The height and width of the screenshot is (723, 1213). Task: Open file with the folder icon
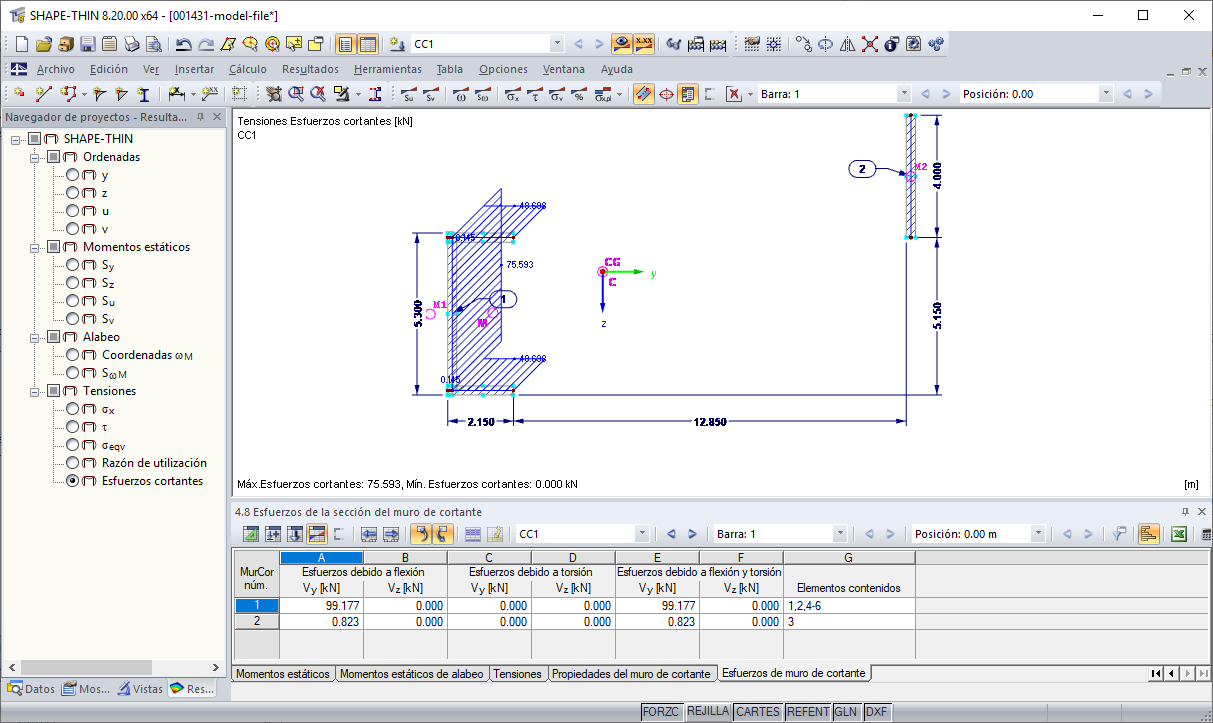tap(43, 44)
